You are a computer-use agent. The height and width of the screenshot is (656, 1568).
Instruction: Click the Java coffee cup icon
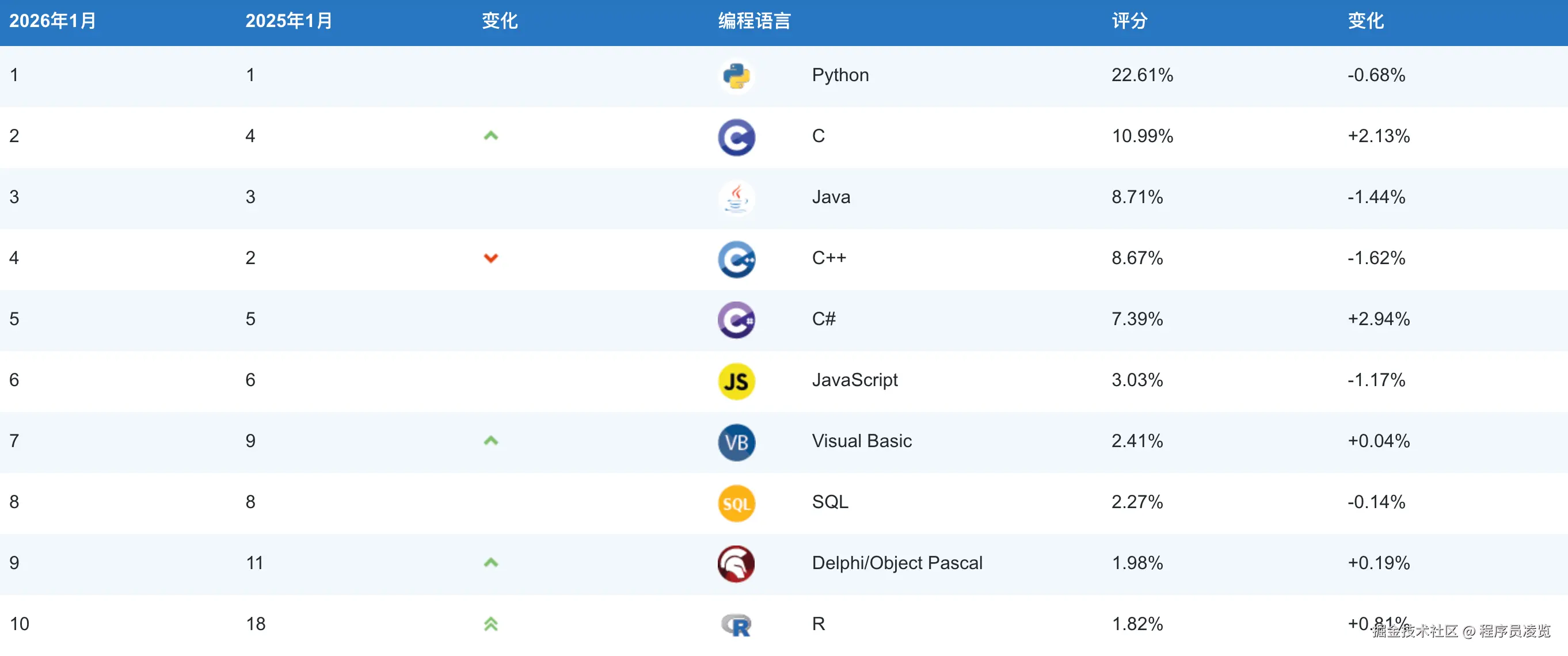click(736, 198)
